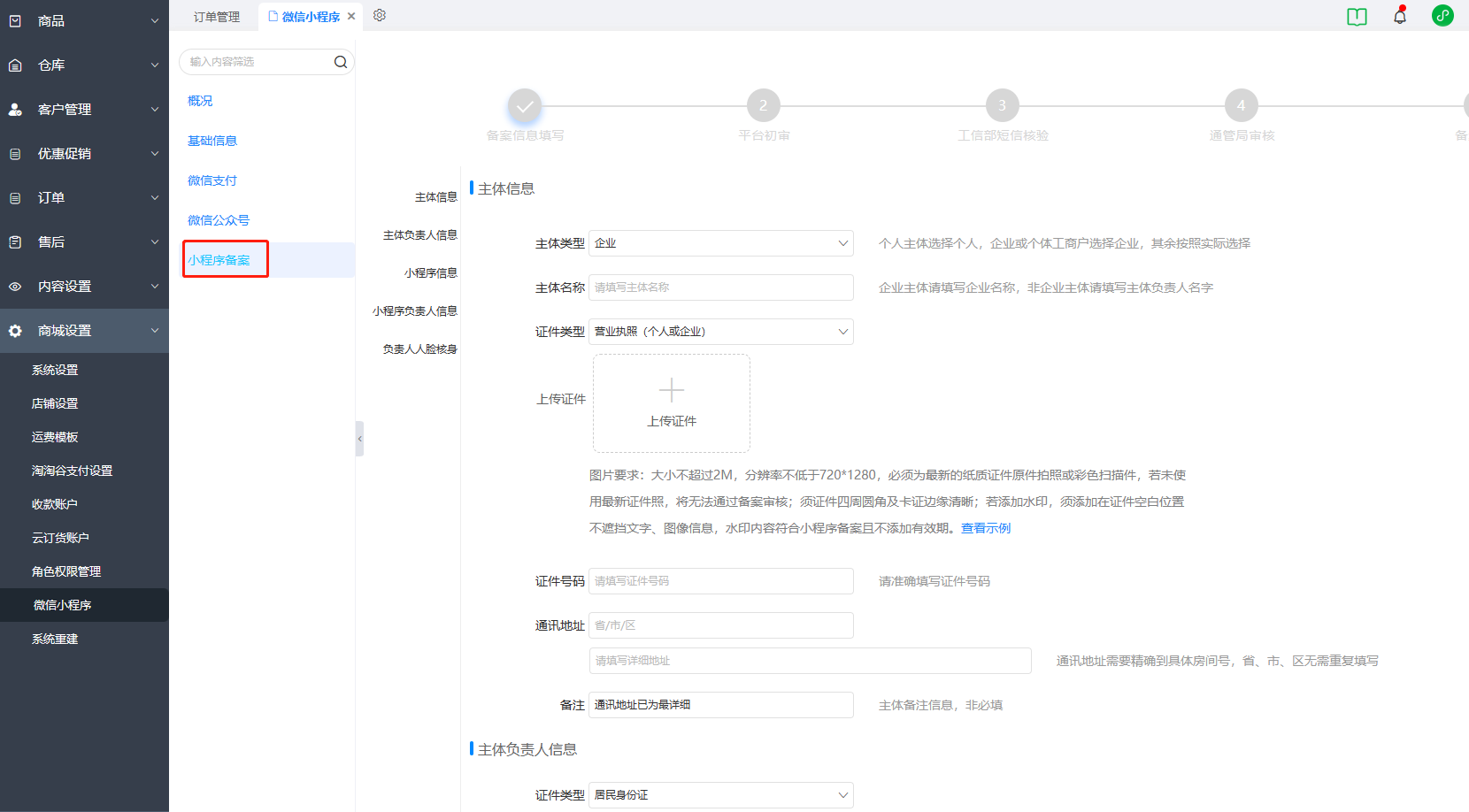Collapse the 商城设置 menu chevron
The width and height of the screenshot is (1469, 812).
[x=155, y=330]
